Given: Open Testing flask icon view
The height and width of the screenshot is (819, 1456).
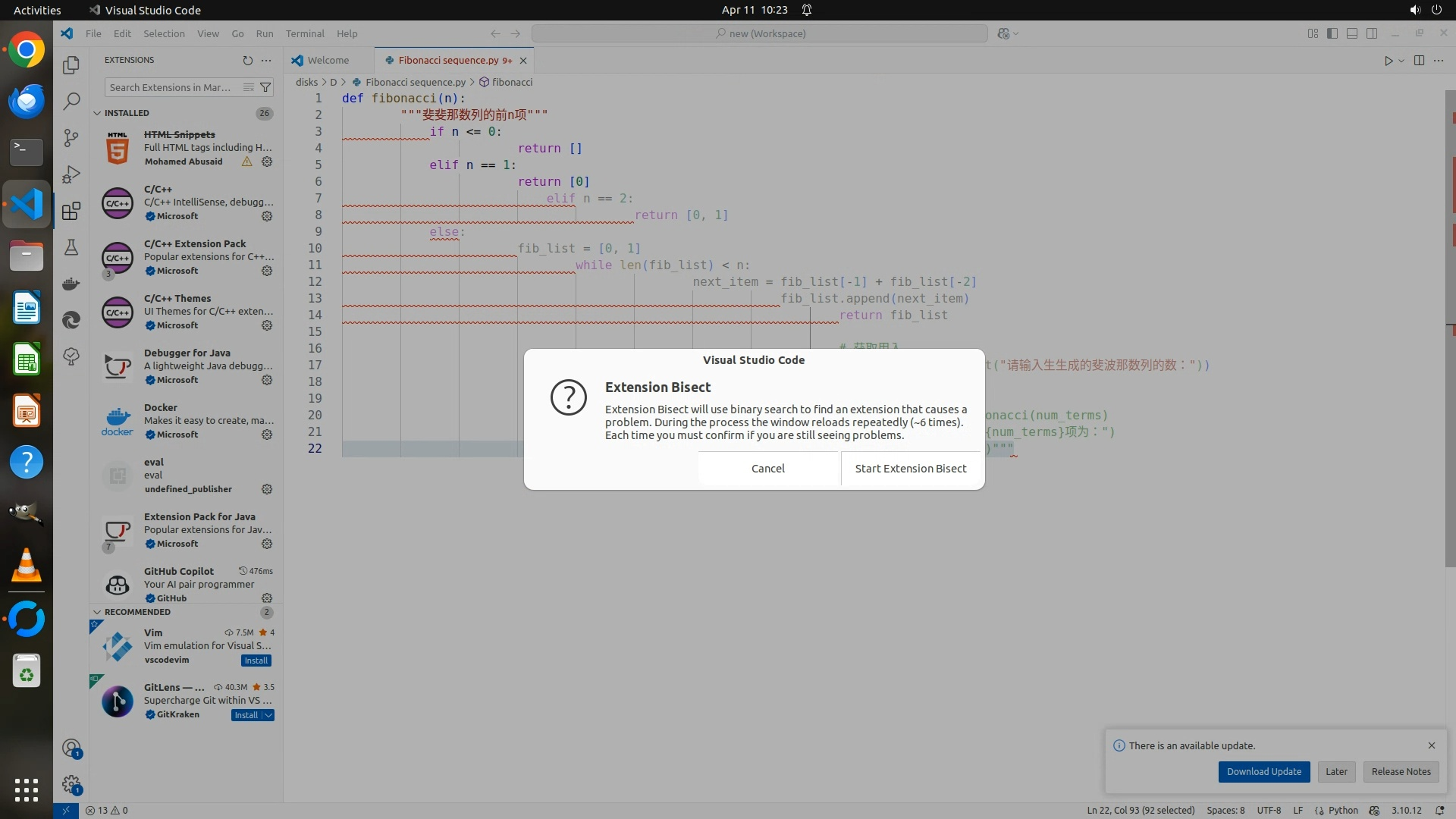Looking at the screenshot, I should pos(71,247).
